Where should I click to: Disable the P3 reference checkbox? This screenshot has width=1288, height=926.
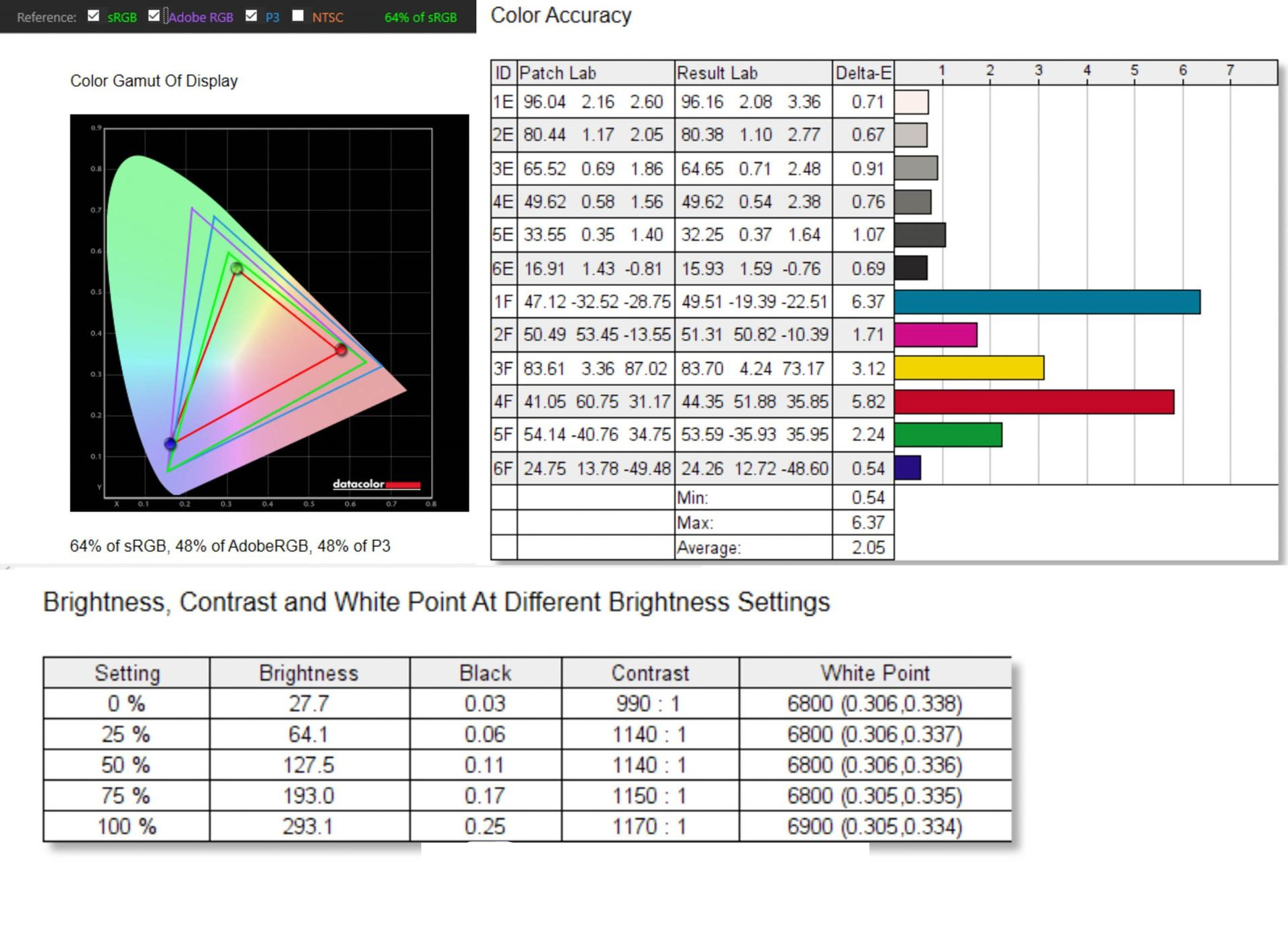coord(251,16)
